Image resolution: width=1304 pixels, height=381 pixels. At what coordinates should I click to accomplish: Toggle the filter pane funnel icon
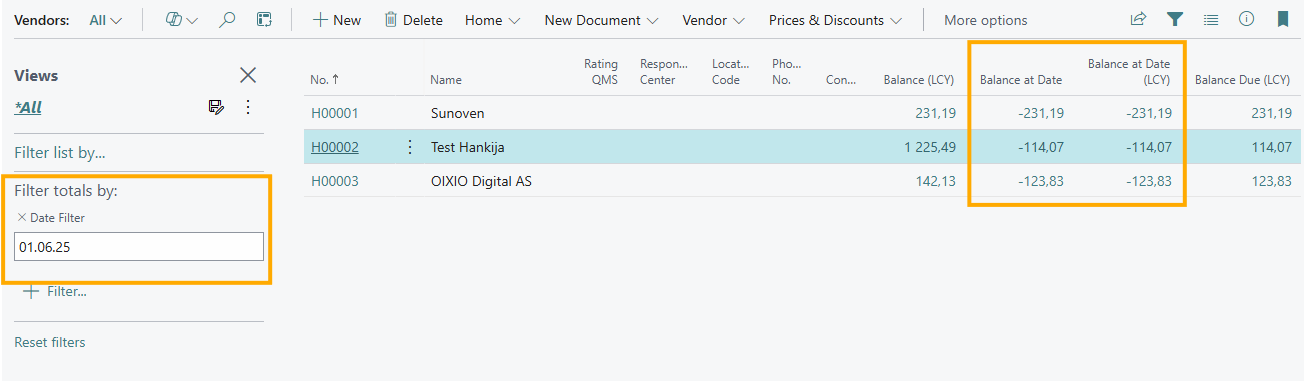click(x=1175, y=19)
